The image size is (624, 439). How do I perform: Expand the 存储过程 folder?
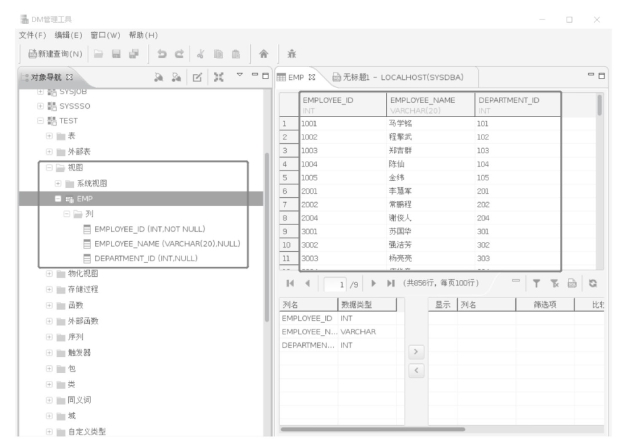pos(49,289)
